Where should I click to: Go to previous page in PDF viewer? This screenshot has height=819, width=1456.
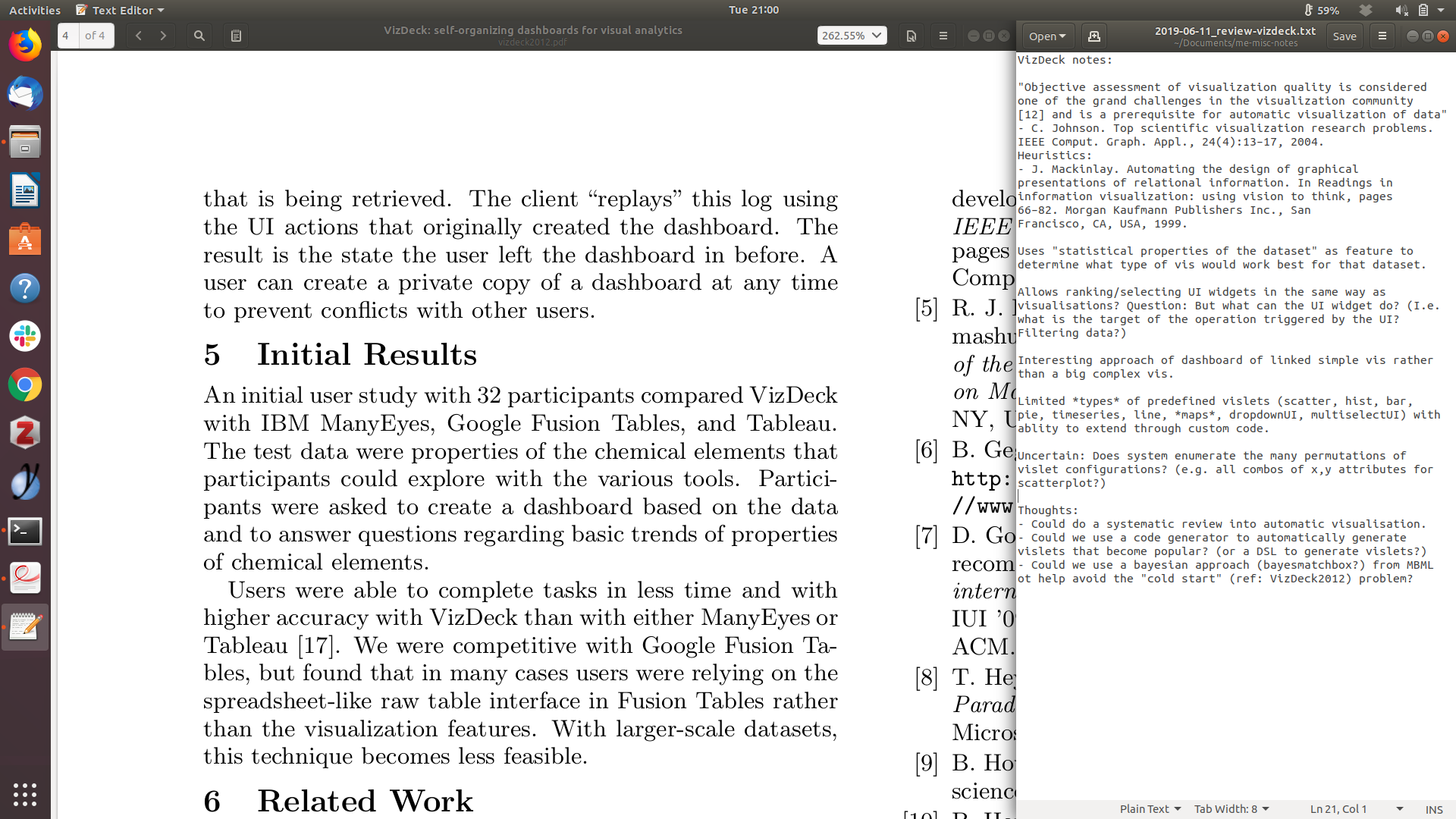[x=138, y=36]
